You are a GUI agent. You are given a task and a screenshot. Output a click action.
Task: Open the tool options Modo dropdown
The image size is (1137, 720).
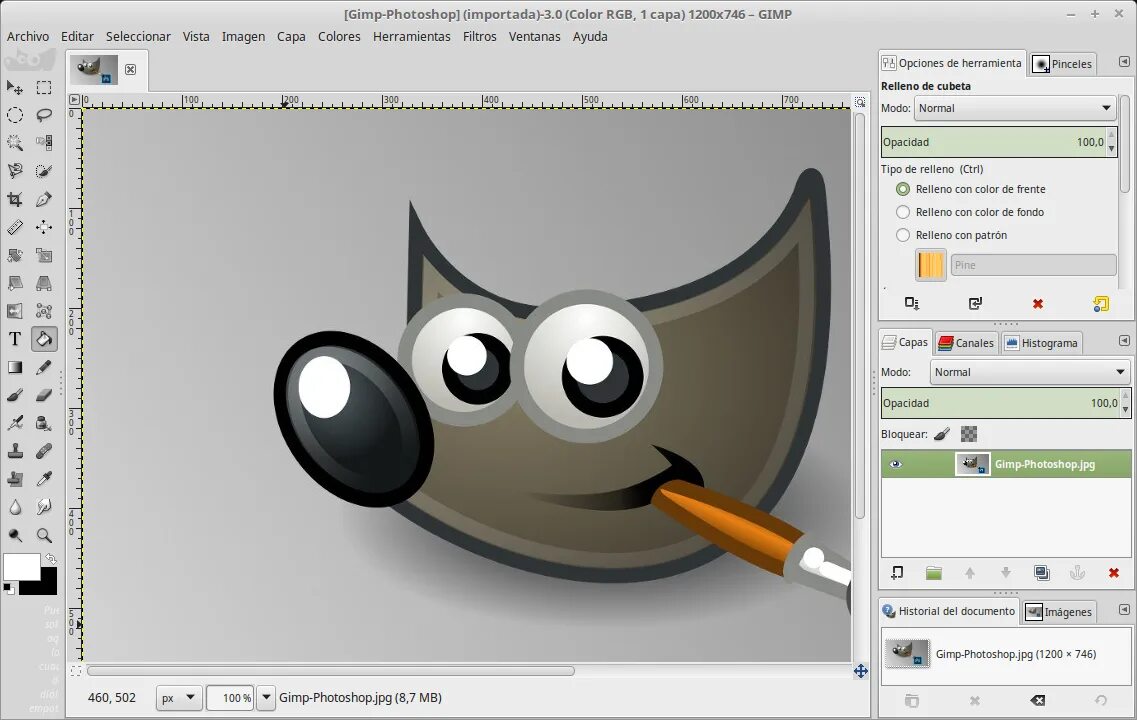point(1014,108)
